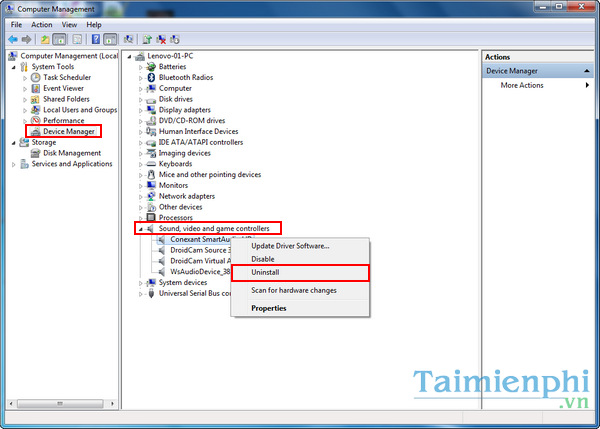Click the Imaging devices icon
600x429 pixels.
[x=152, y=153]
